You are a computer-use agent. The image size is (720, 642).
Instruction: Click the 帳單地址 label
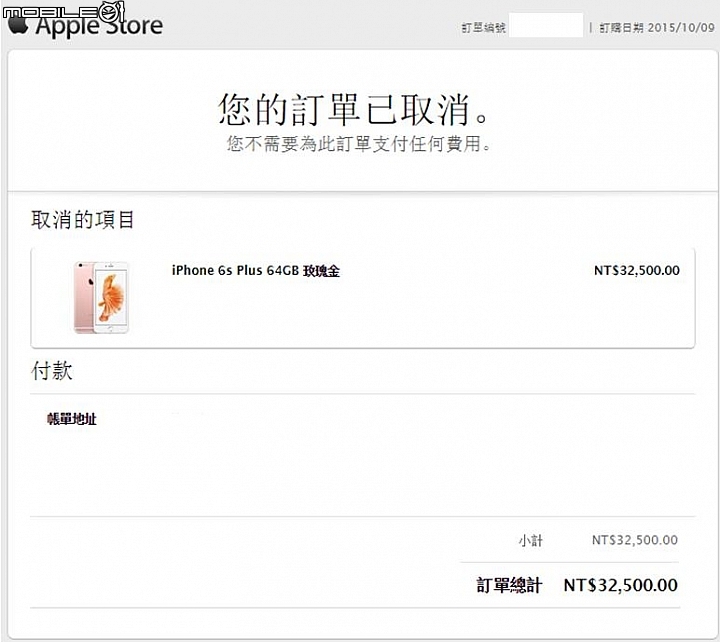click(72, 419)
